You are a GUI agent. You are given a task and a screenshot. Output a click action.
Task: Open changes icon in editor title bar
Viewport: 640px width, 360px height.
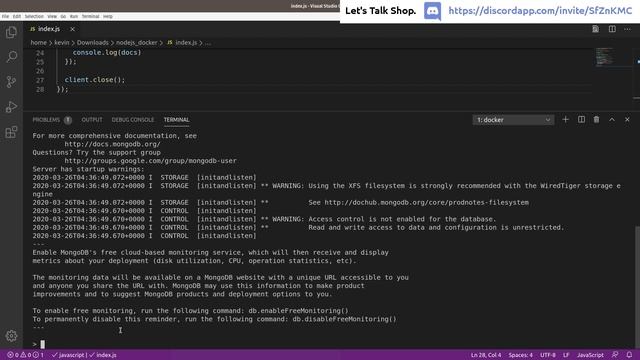pos(596,29)
